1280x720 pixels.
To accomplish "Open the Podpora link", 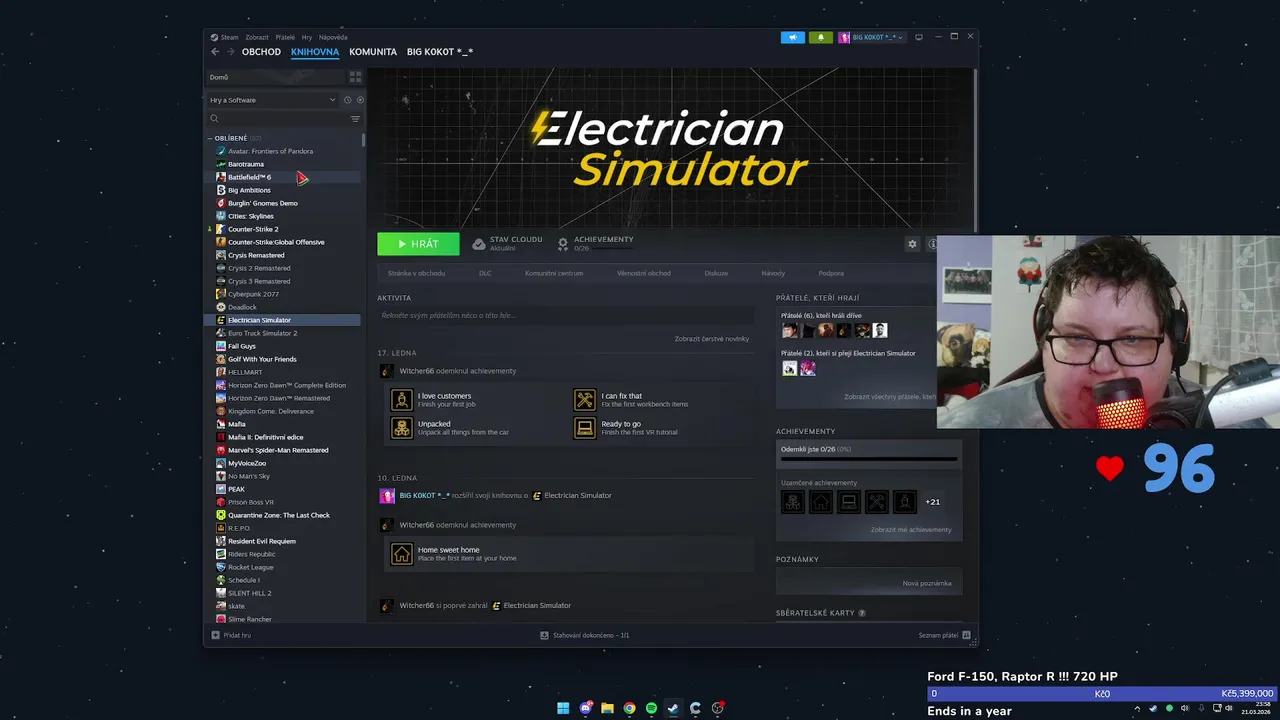I will pyautogui.click(x=831, y=273).
